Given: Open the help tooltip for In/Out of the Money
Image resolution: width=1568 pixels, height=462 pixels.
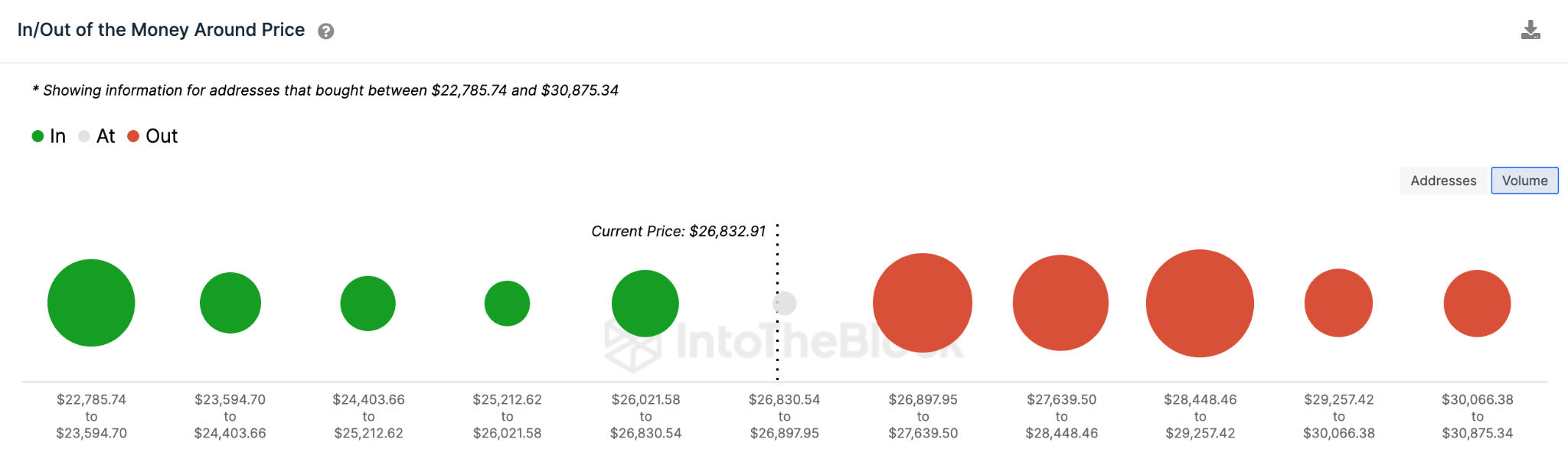Looking at the screenshot, I should (x=325, y=31).
